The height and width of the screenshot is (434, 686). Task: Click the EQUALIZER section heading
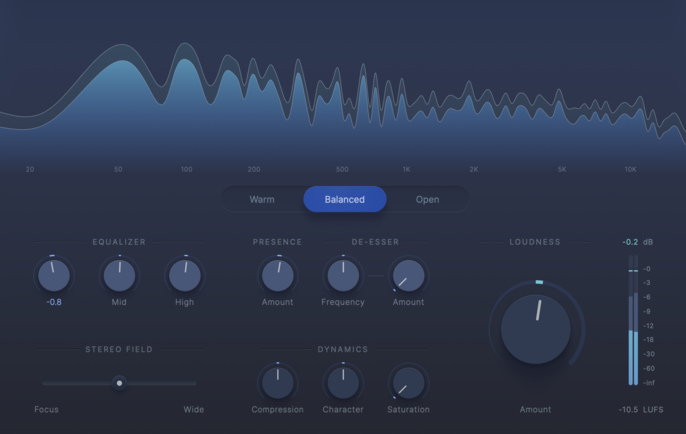click(119, 242)
